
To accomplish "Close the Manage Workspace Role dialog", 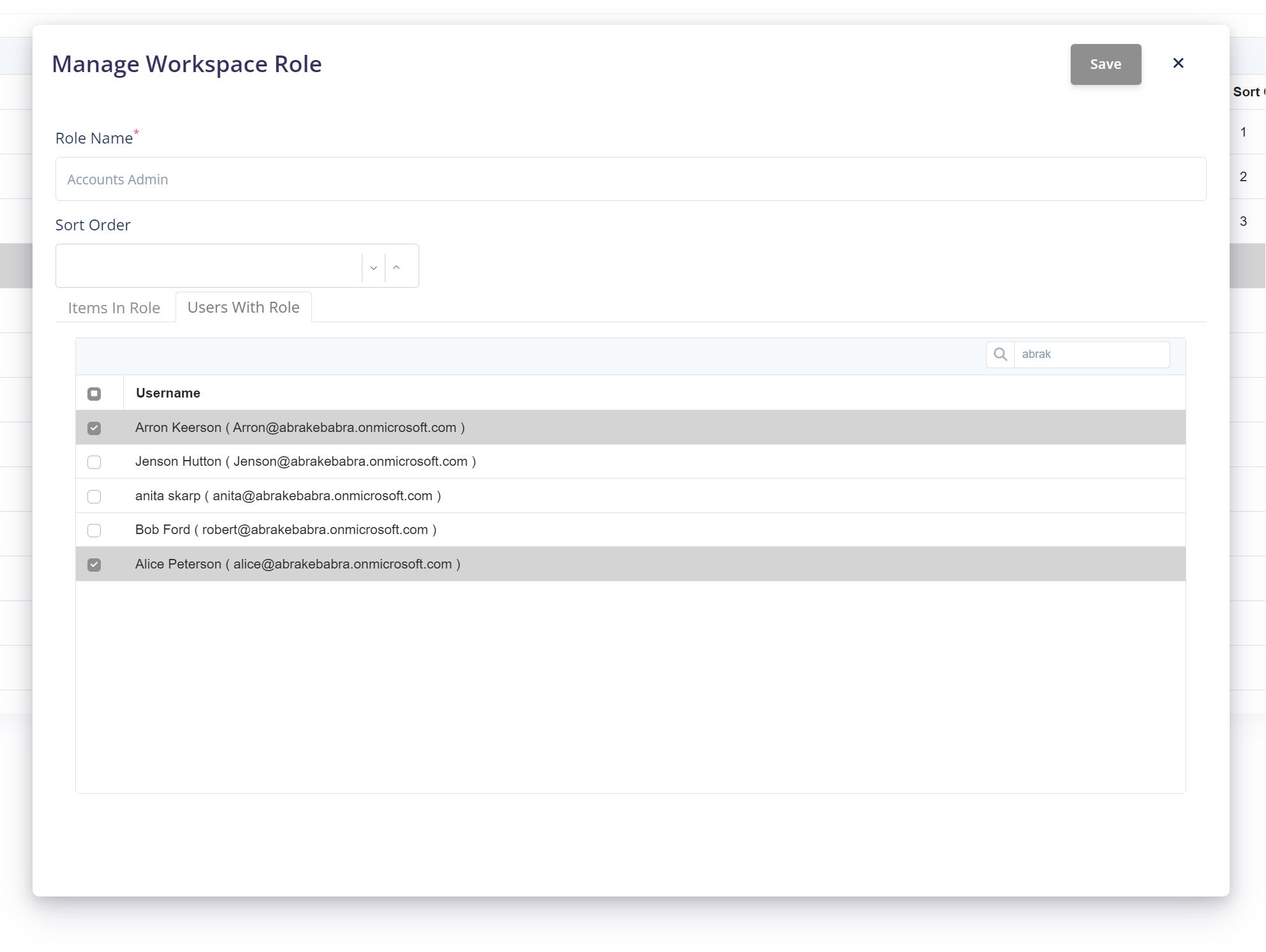I will [1178, 63].
